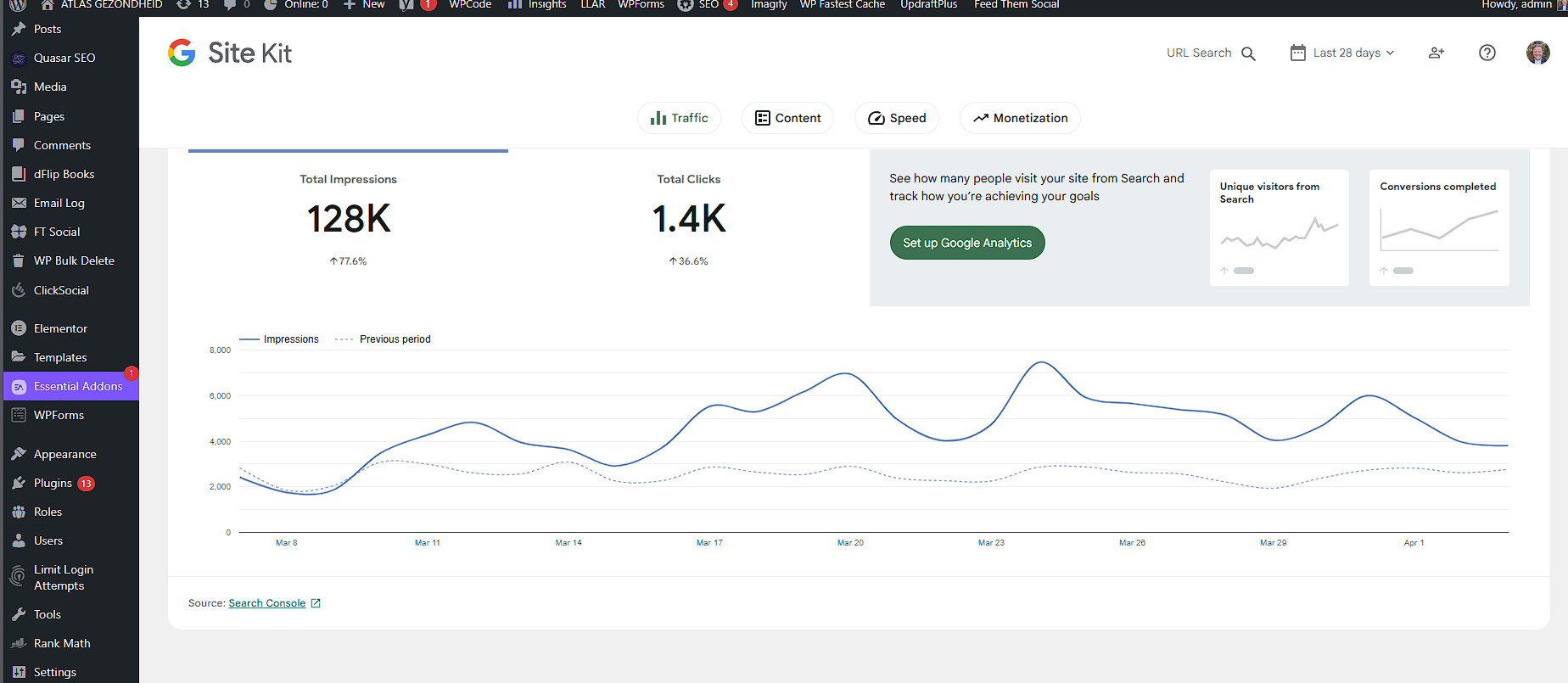
Task: Click Set up Google Analytics button
Action: click(x=967, y=243)
